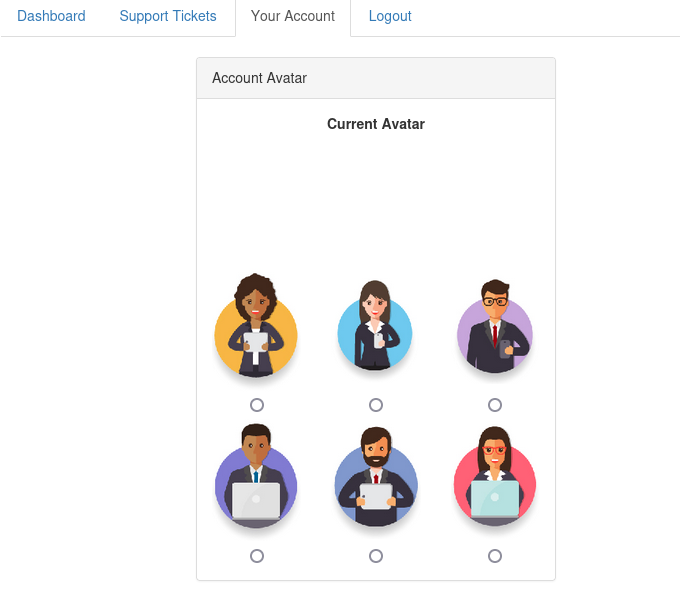Click the Logout link
Viewport: 680px width, 592px height.
390,16
